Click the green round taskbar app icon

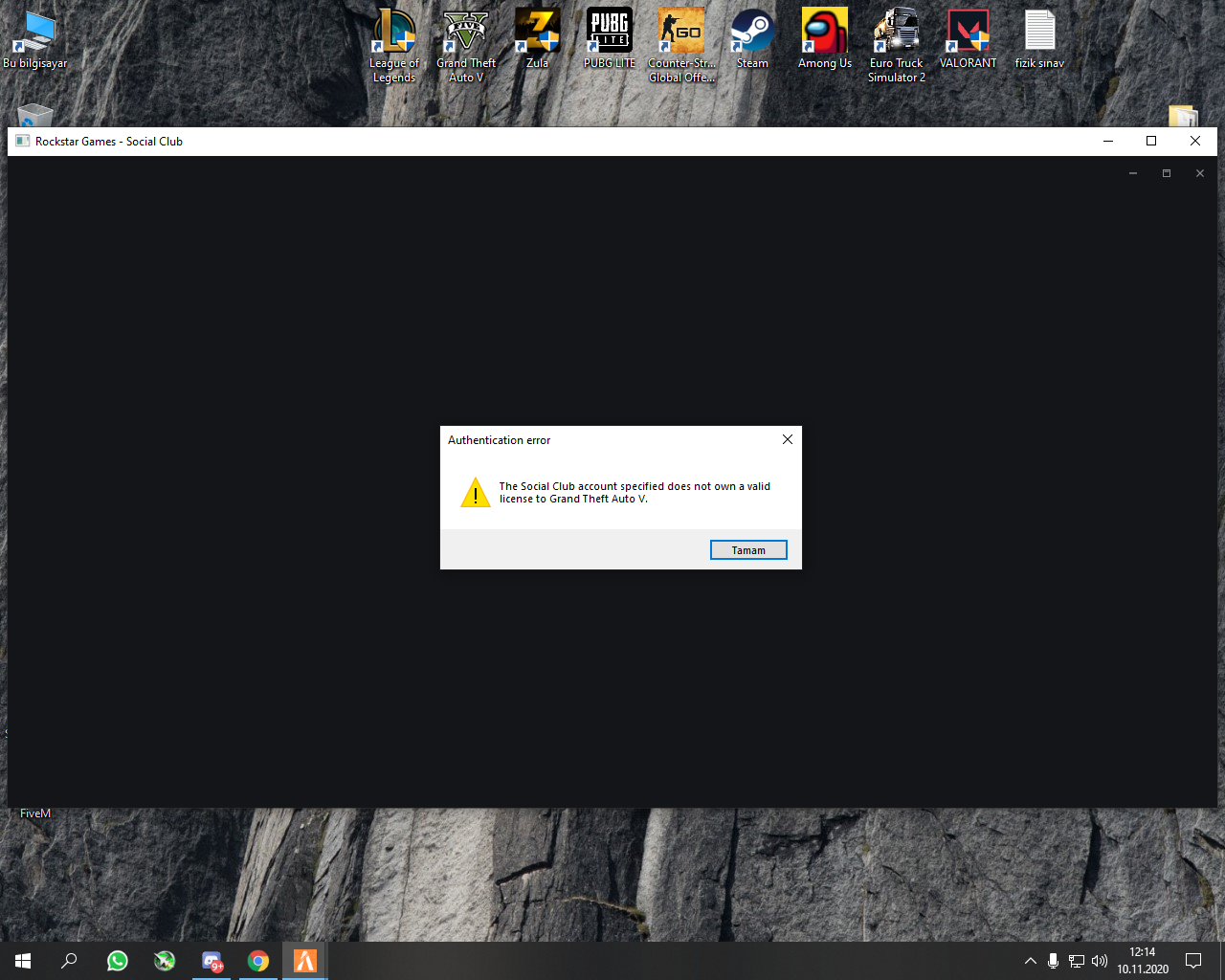(165, 961)
